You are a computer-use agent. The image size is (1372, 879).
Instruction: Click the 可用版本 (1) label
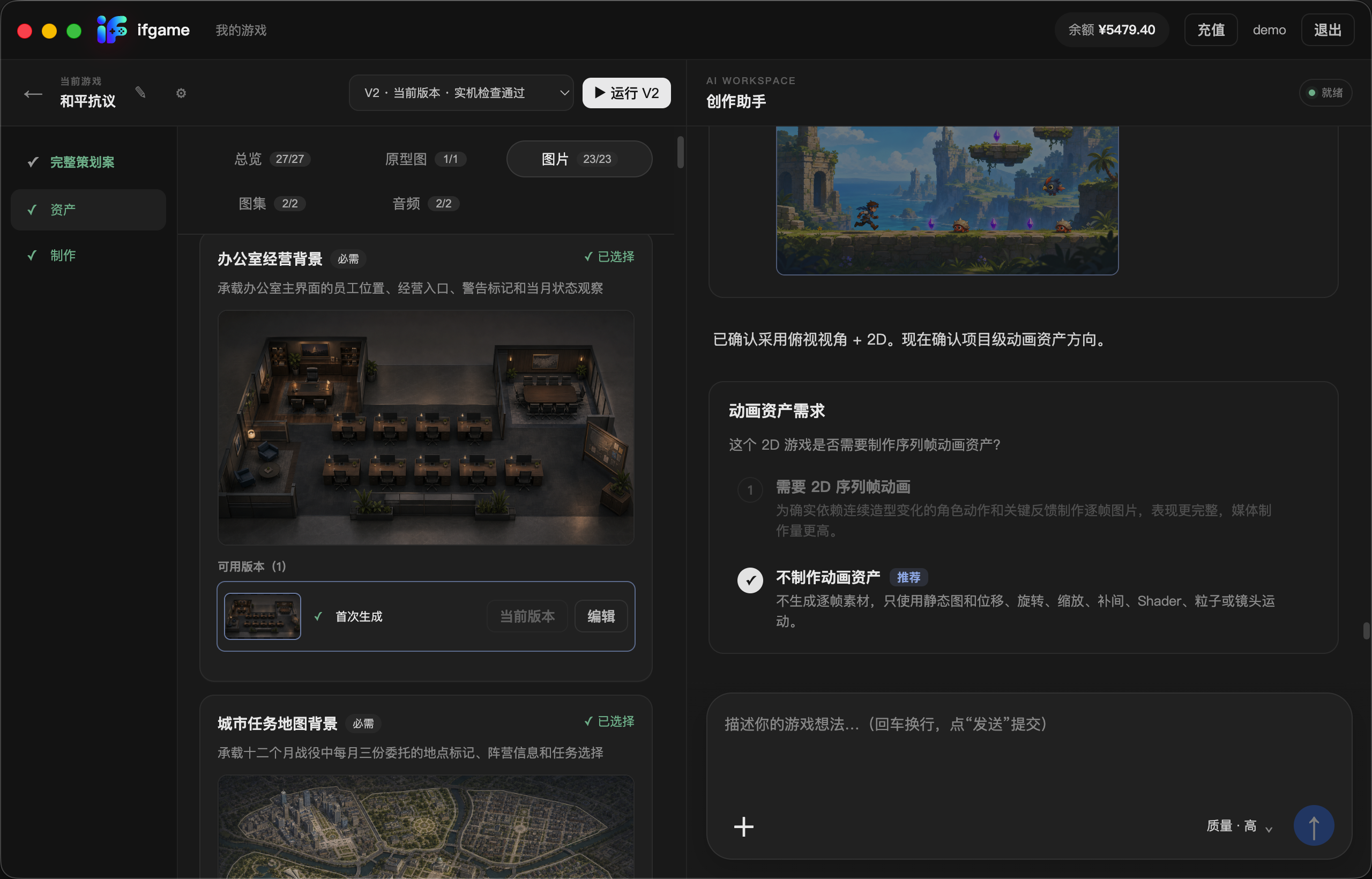tap(252, 567)
